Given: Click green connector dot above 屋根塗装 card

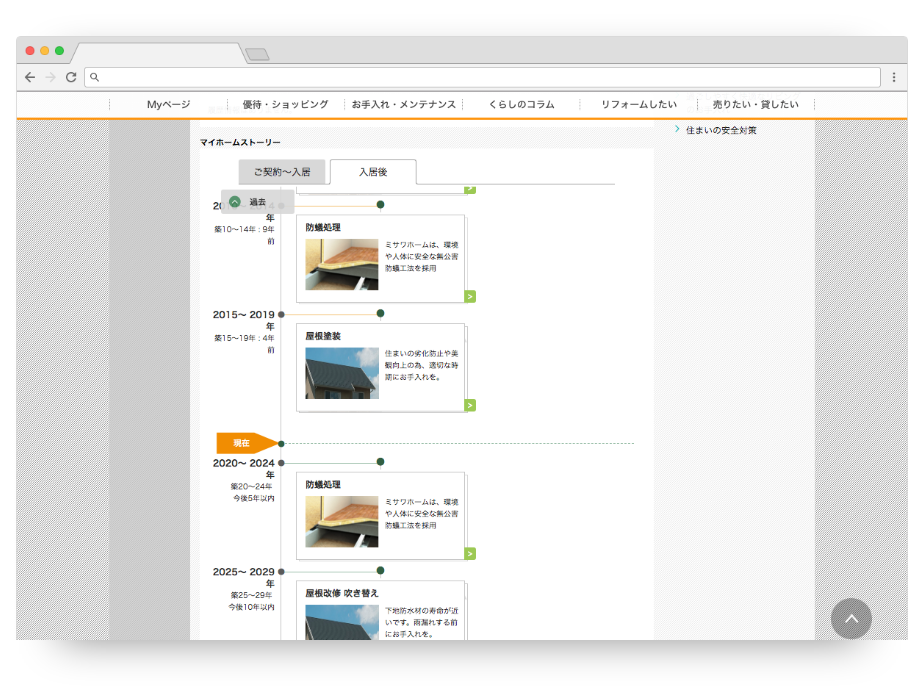Looking at the screenshot, I should 380,313.
